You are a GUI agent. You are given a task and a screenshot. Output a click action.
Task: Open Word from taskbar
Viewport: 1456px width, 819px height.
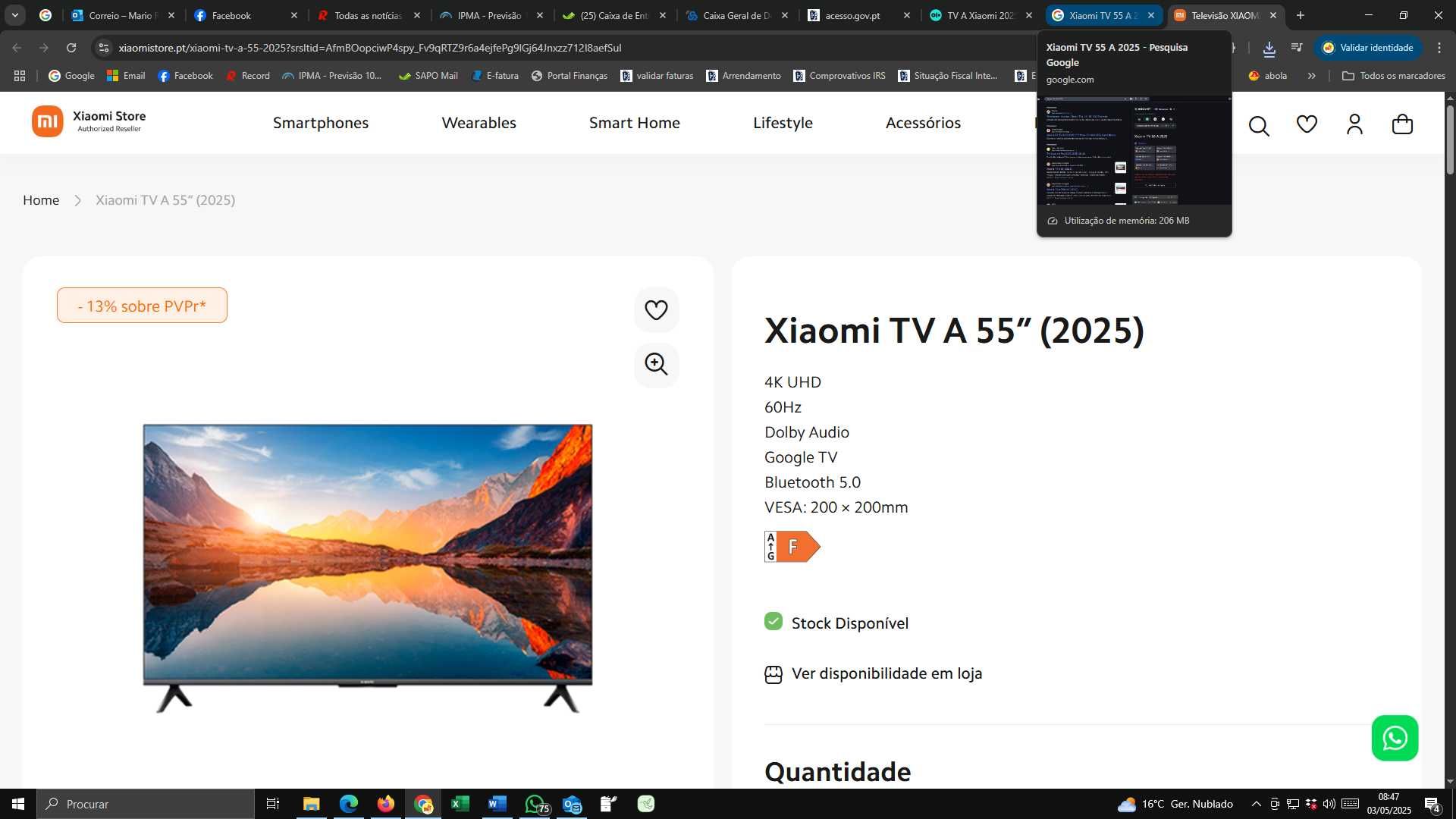click(x=497, y=804)
